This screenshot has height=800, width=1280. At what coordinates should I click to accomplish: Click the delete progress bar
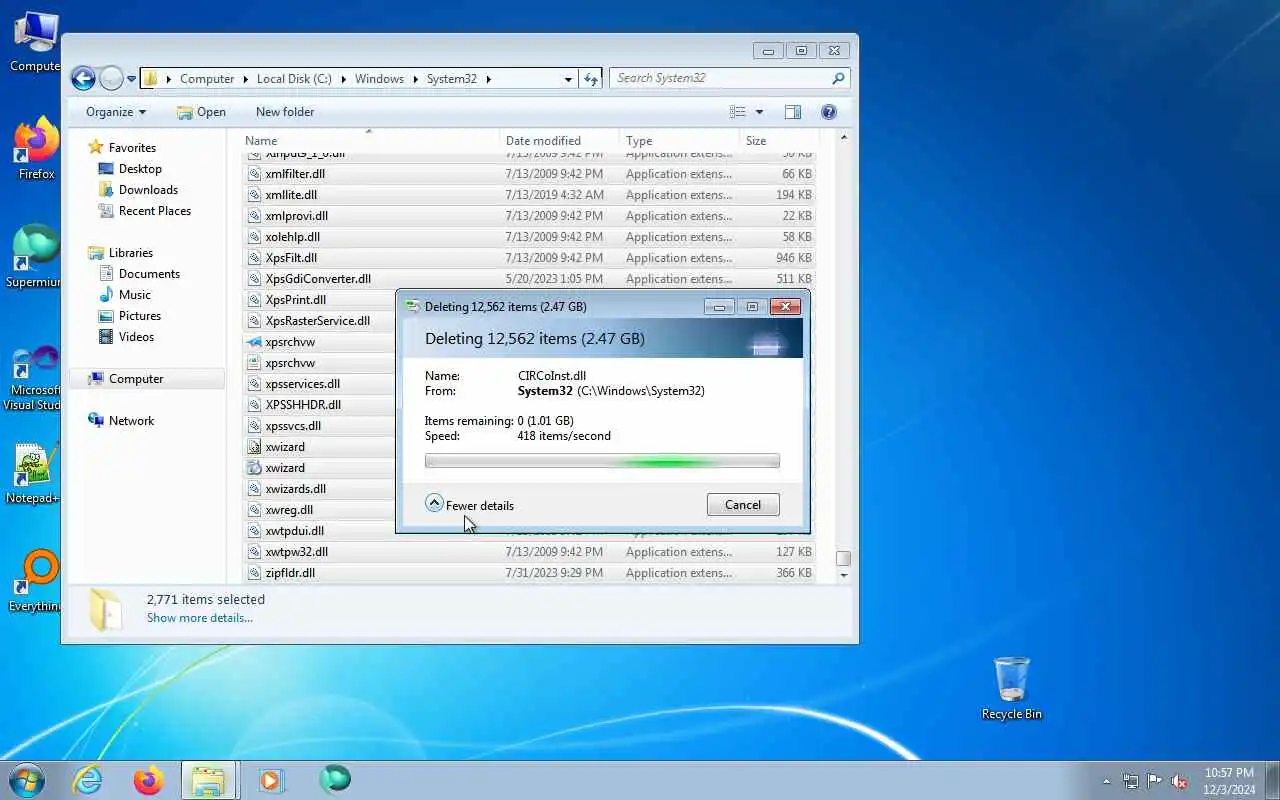[602, 461]
